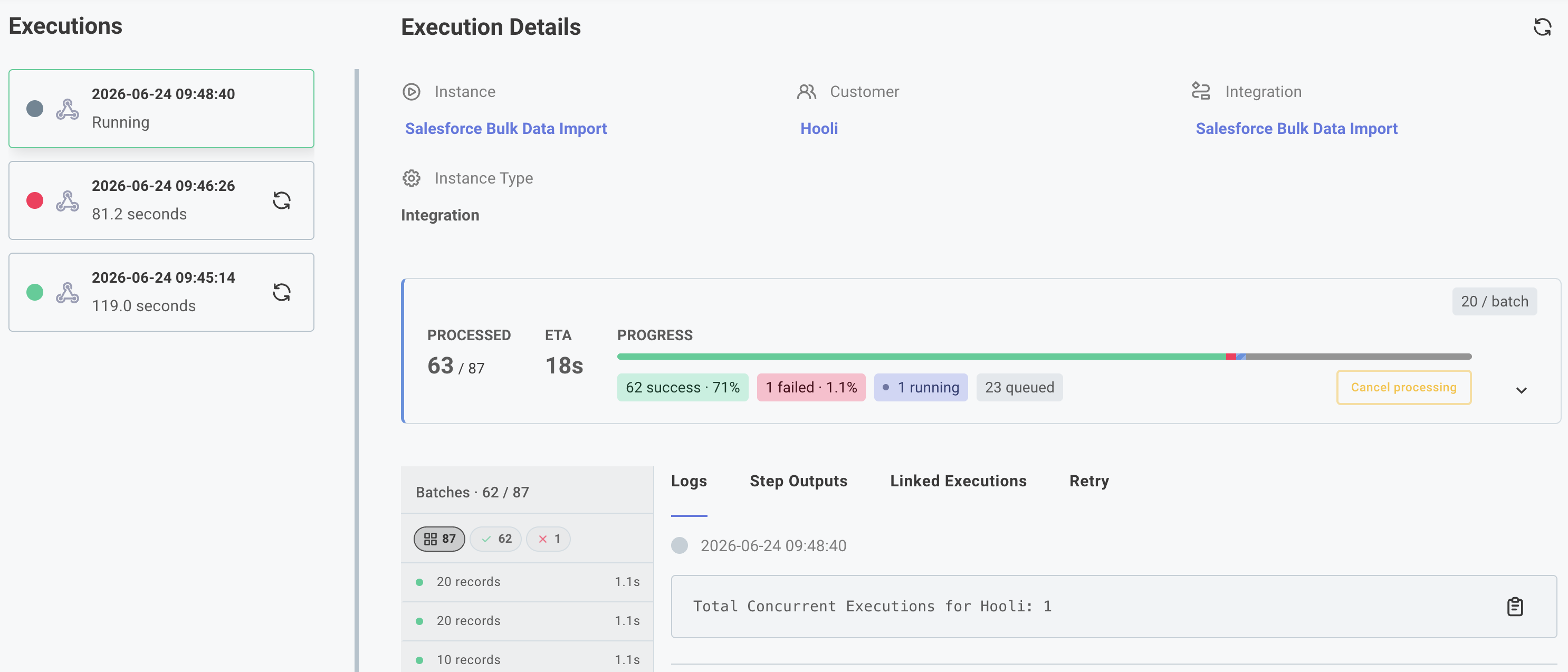Select the 09:48:40 Running execution card
The width and height of the screenshot is (1568, 672).
point(161,108)
